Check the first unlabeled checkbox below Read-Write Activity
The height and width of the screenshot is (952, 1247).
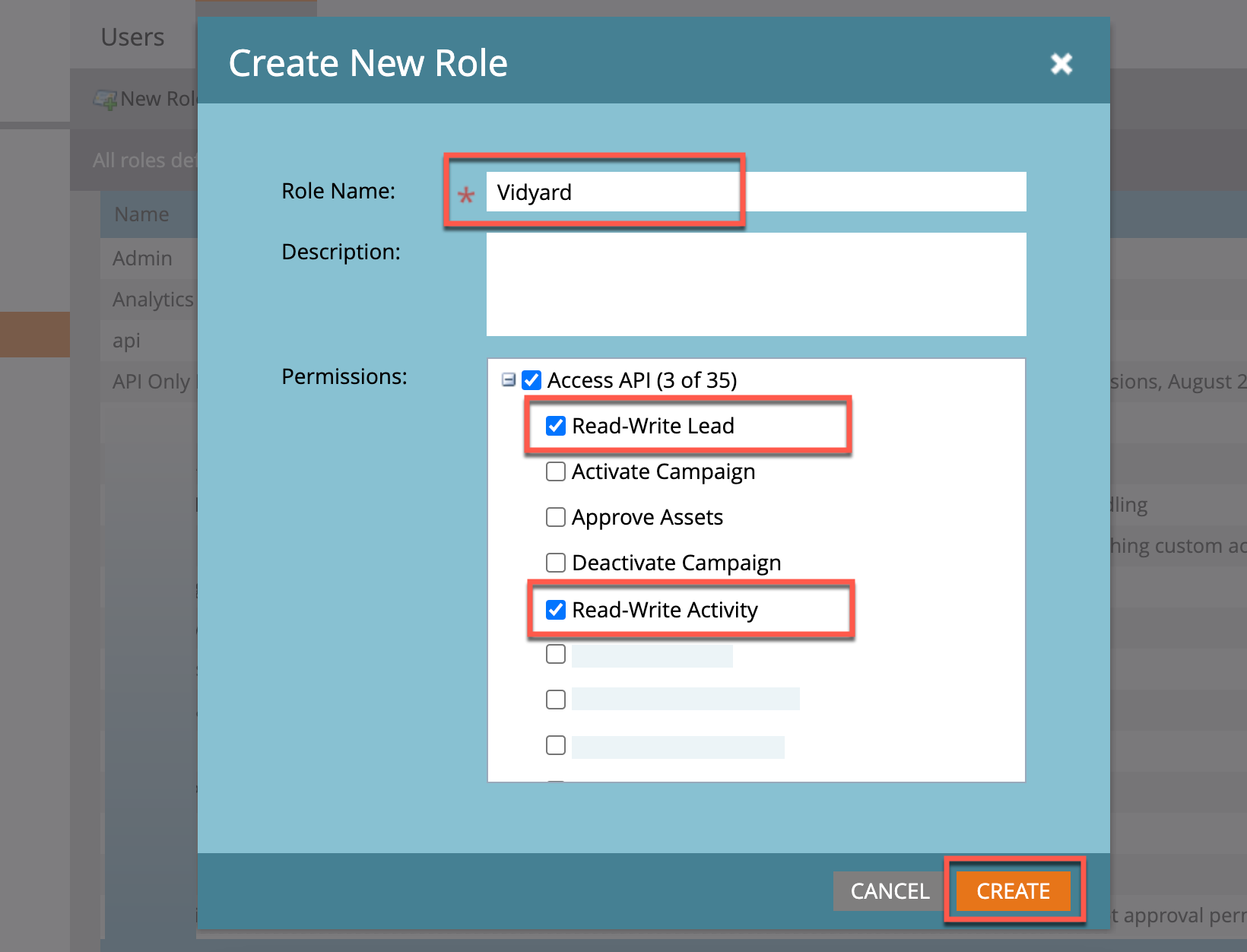556,654
